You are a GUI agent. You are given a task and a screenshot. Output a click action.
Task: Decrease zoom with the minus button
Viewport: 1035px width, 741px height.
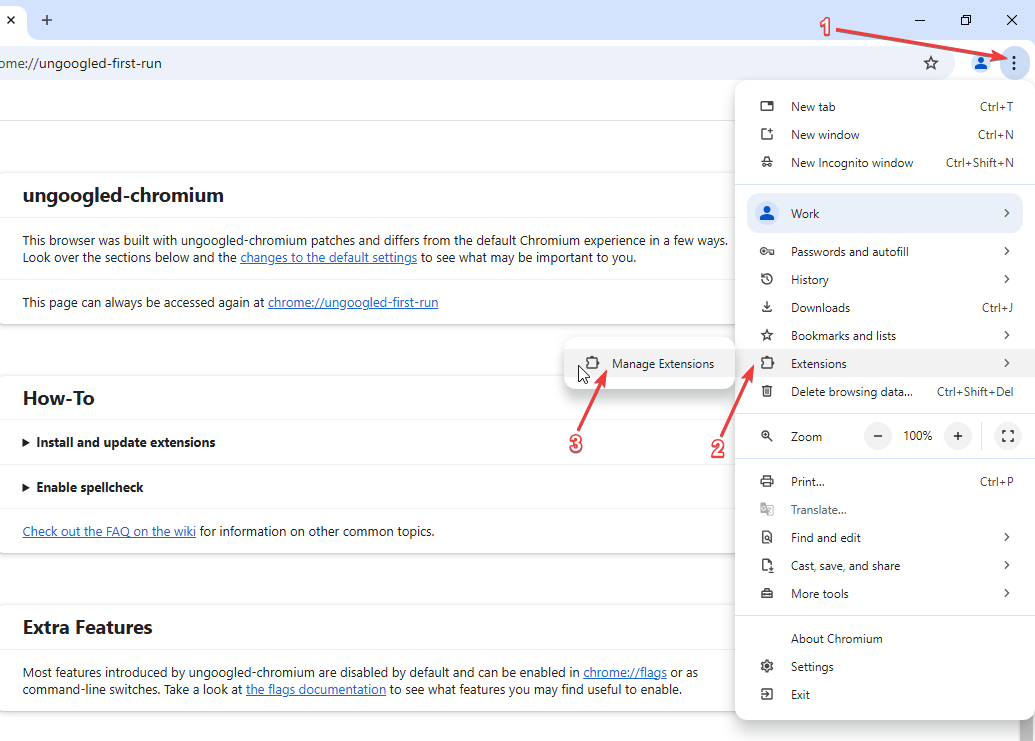click(x=878, y=436)
